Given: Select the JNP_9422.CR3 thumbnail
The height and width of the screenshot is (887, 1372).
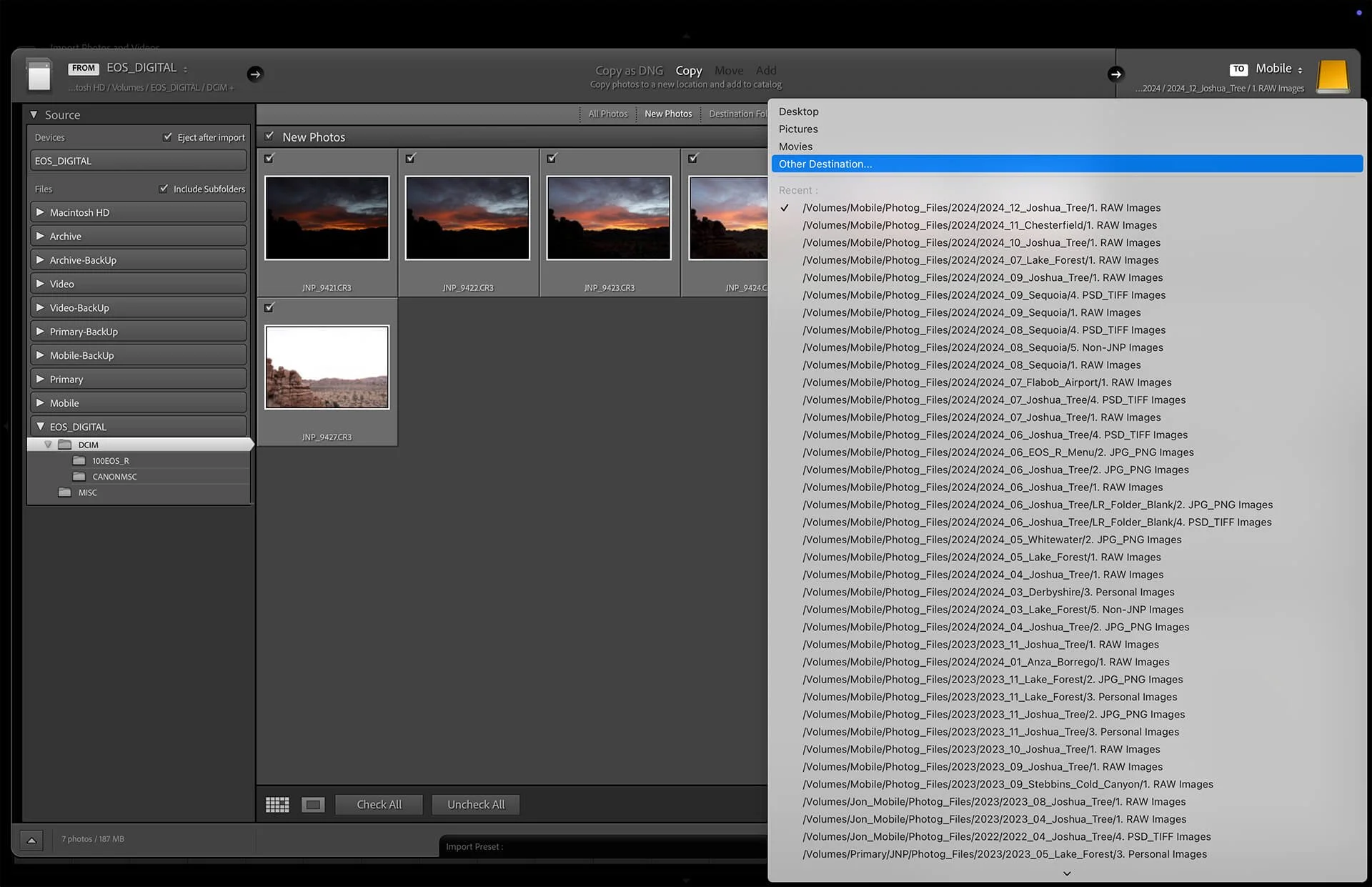Looking at the screenshot, I should [467, 218].
